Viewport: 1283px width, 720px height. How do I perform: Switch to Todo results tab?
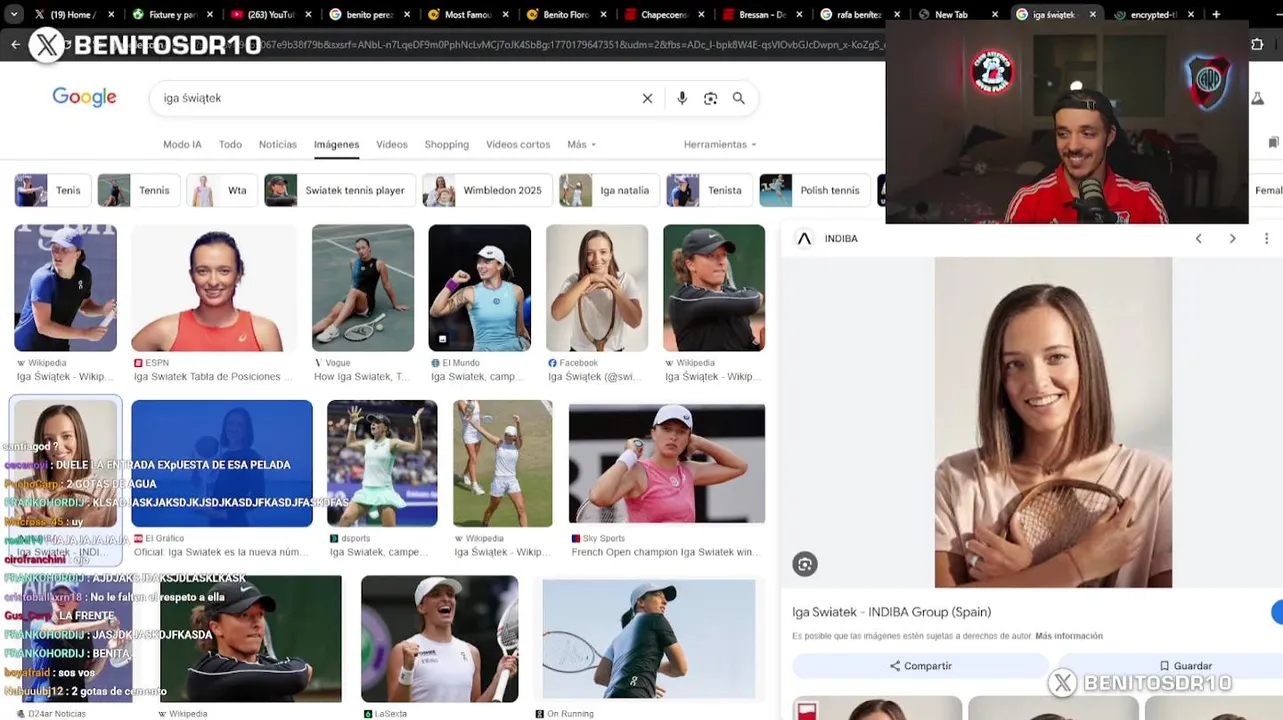point(230,144)
